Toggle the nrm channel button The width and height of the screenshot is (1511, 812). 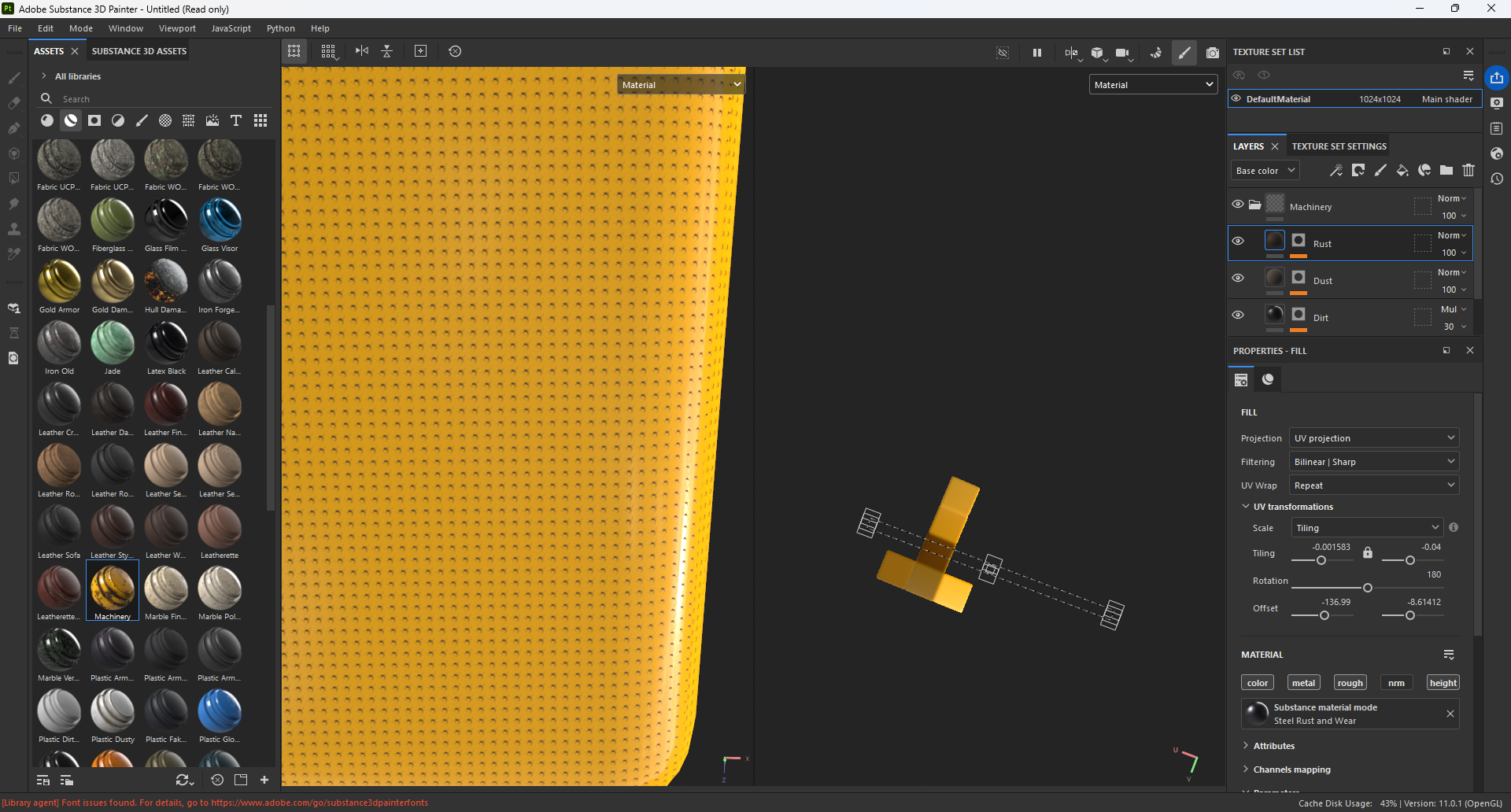[x=1396, y=683]
